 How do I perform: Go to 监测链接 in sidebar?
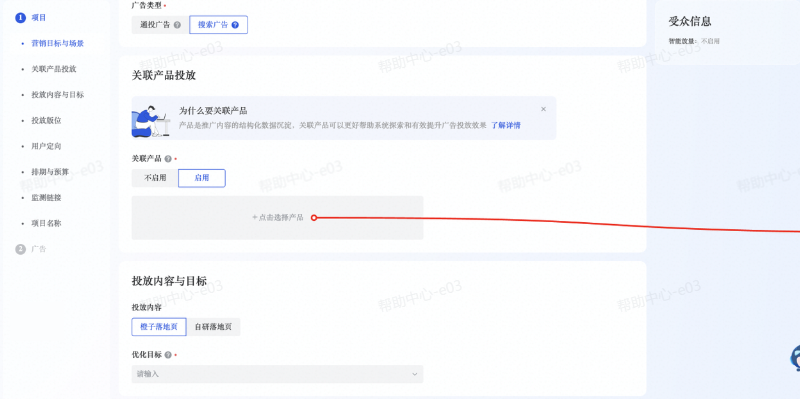click(x=46, y=197)
